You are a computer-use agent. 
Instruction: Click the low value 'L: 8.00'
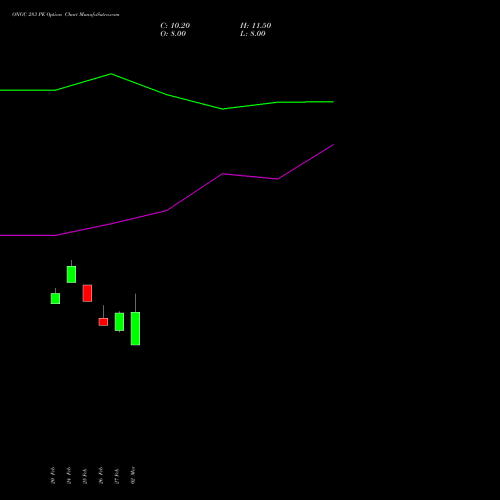click(x=253, y=34)
